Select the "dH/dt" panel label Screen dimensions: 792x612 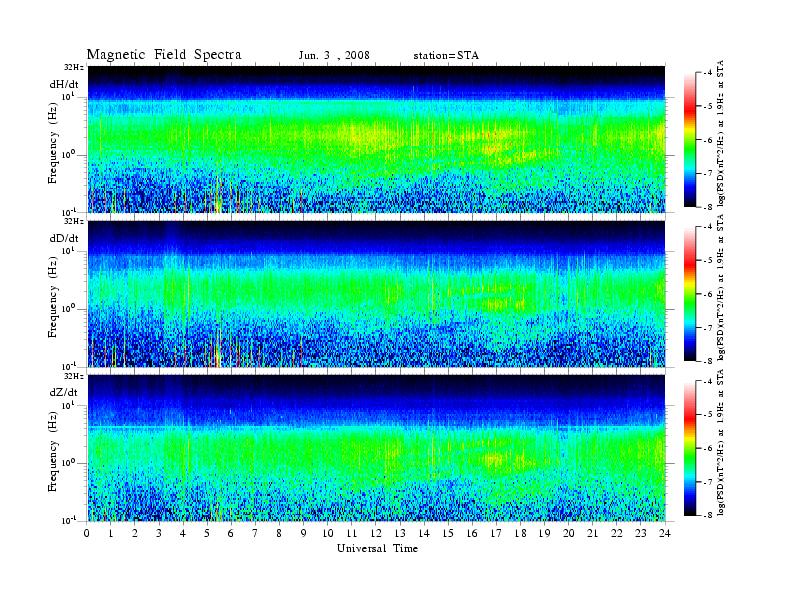click(64, 84)
